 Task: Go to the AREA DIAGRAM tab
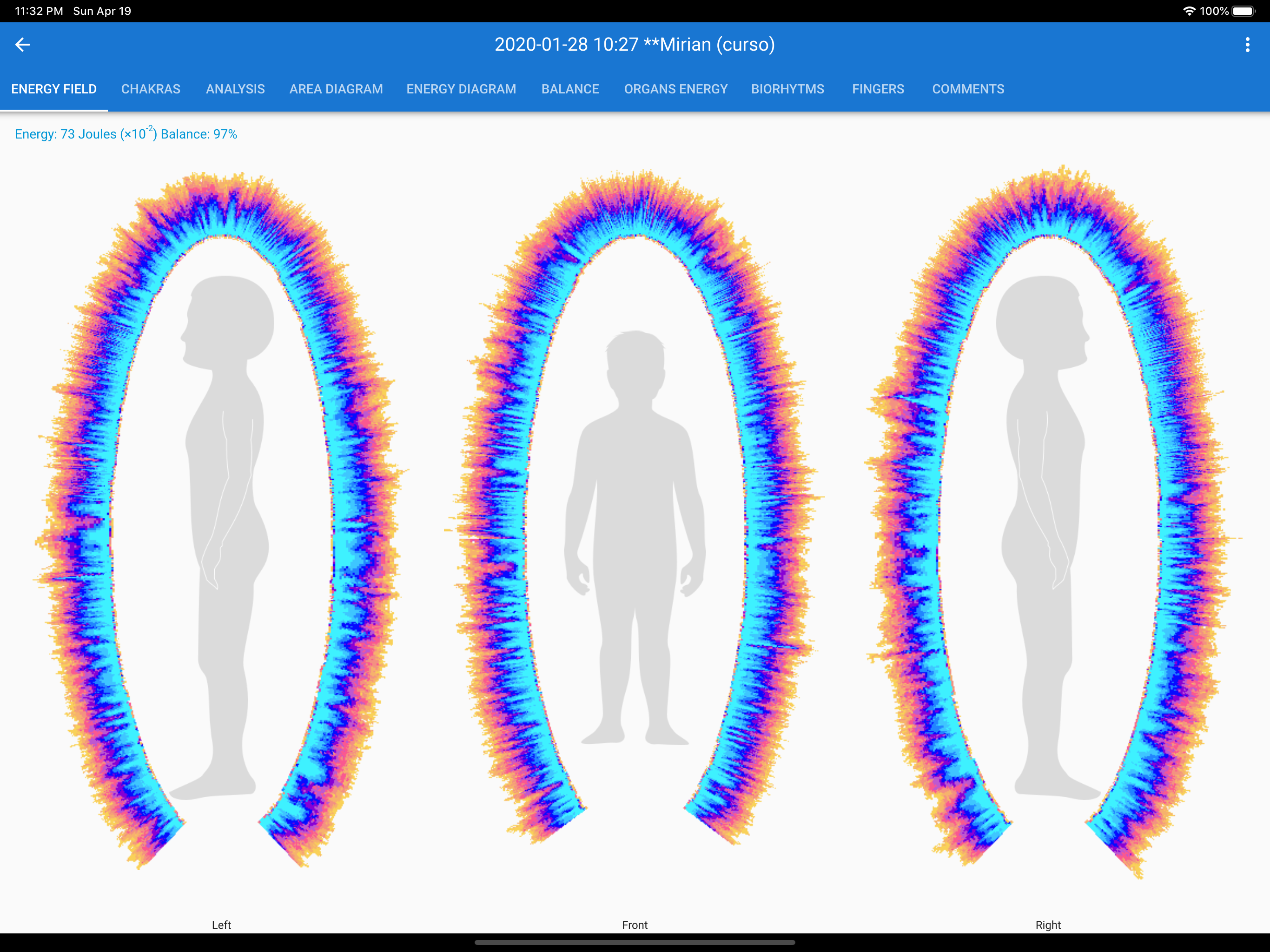tap(336, 89)
